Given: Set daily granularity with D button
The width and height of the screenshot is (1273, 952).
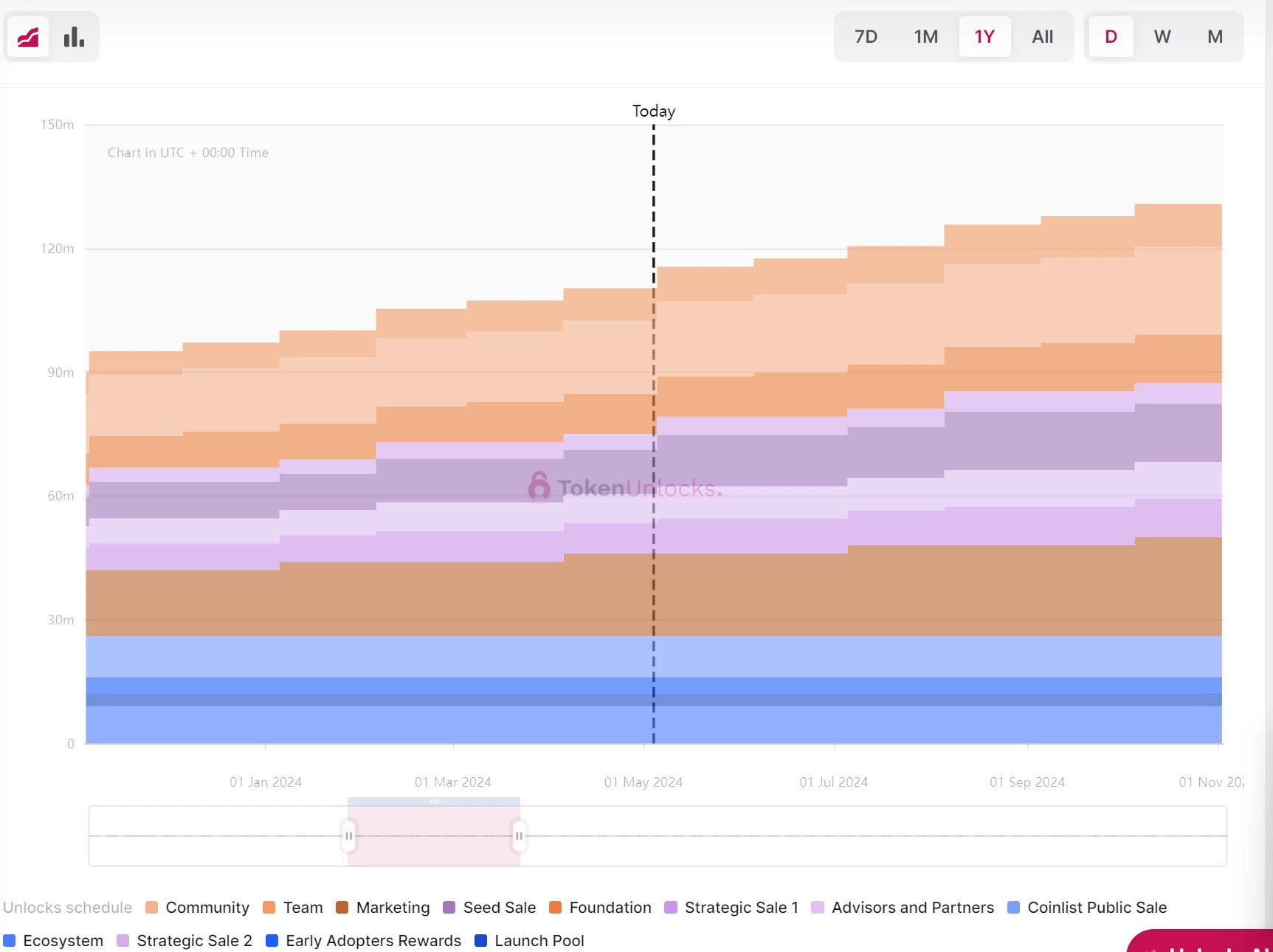Looking at the screenshot, I should (x=1111, y=37).
